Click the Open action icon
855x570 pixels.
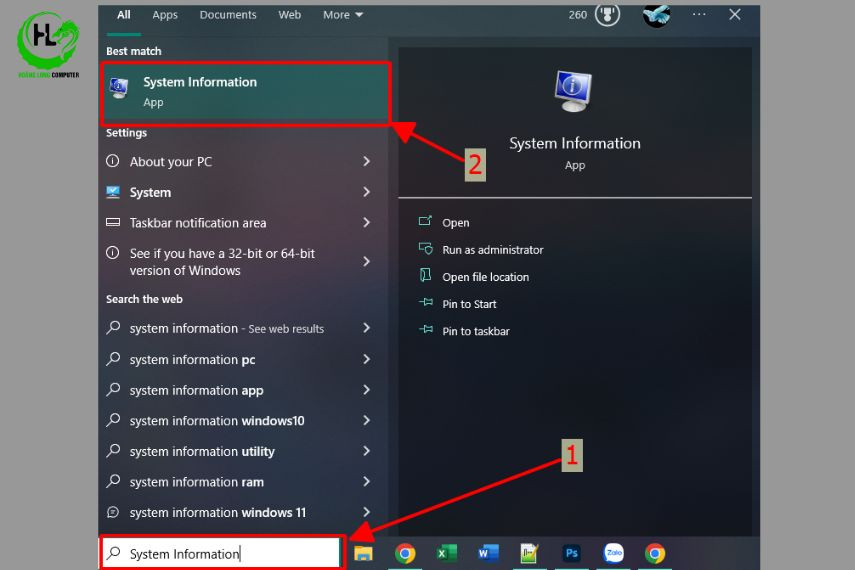point(425,221)
